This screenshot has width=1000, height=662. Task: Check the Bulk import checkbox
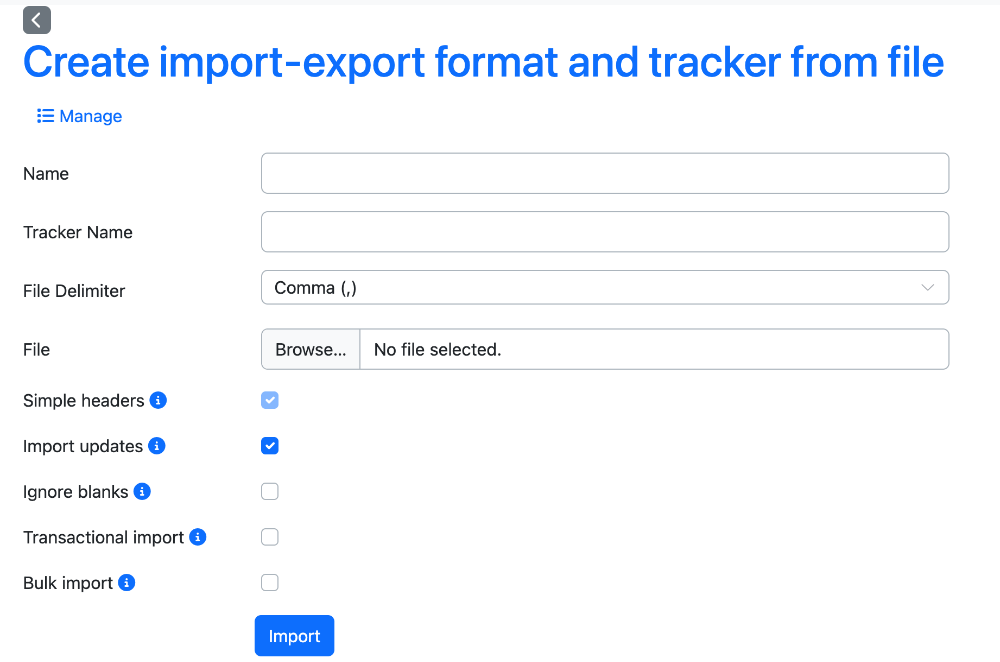click(270, 583)
